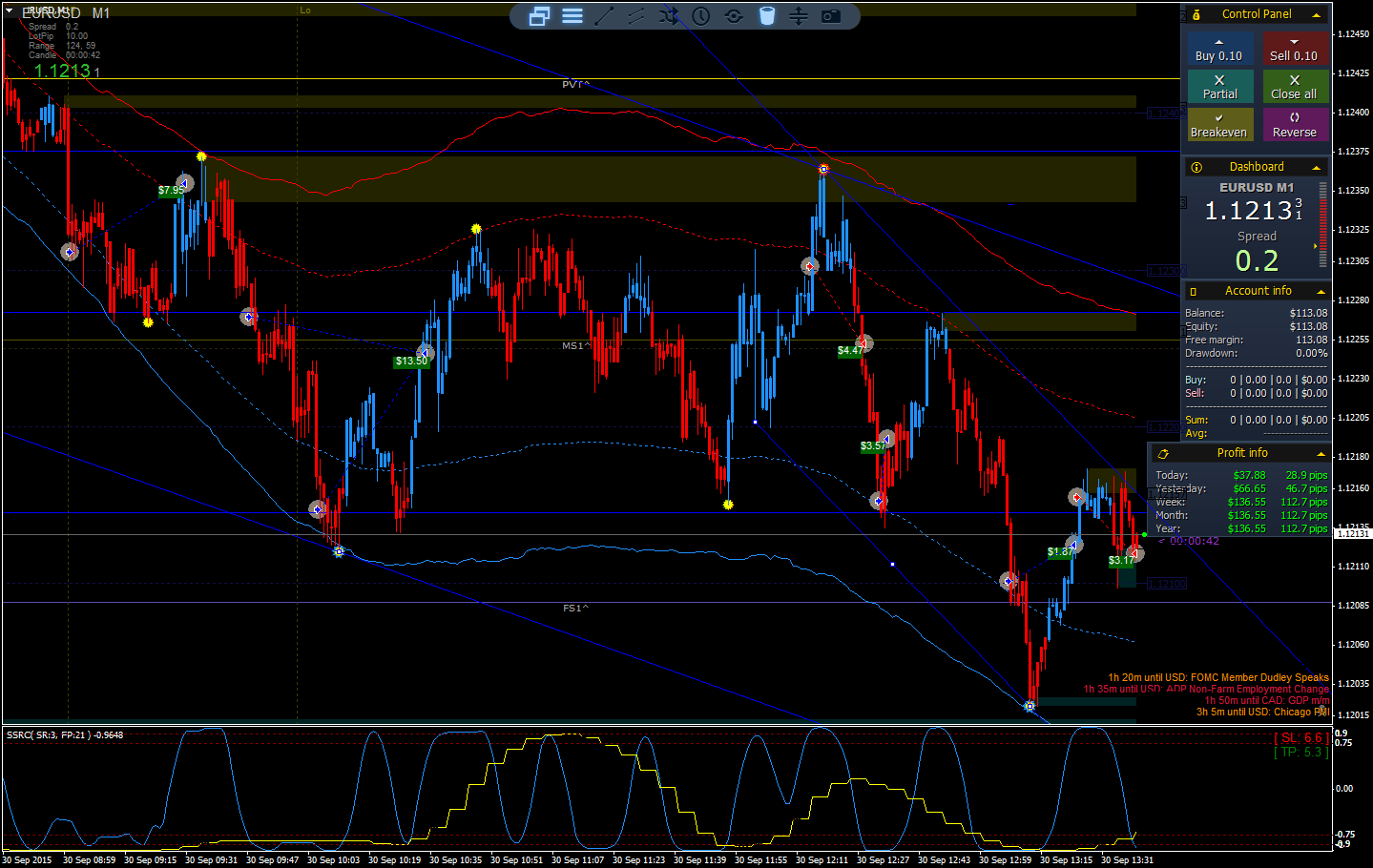Click the overlapping windows icon in top toolbar
This screenshot has width=1373, height=868.
point(539,16)
